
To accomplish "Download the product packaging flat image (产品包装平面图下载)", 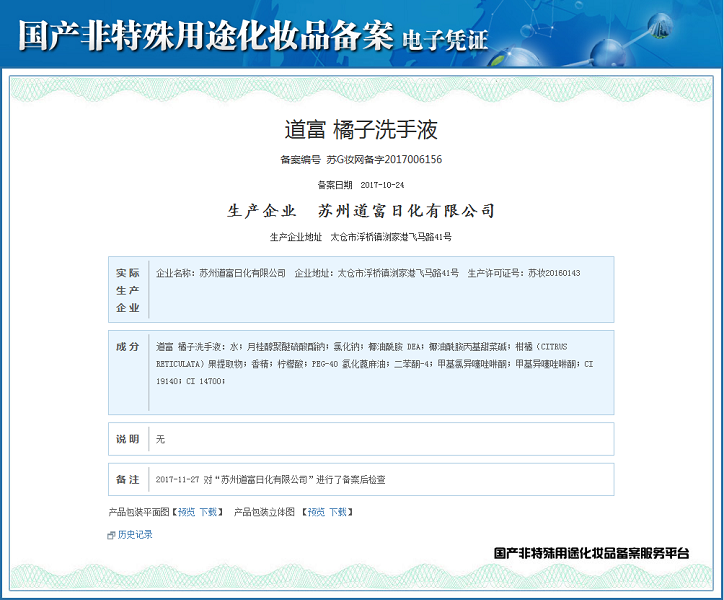I will point(208,512).
